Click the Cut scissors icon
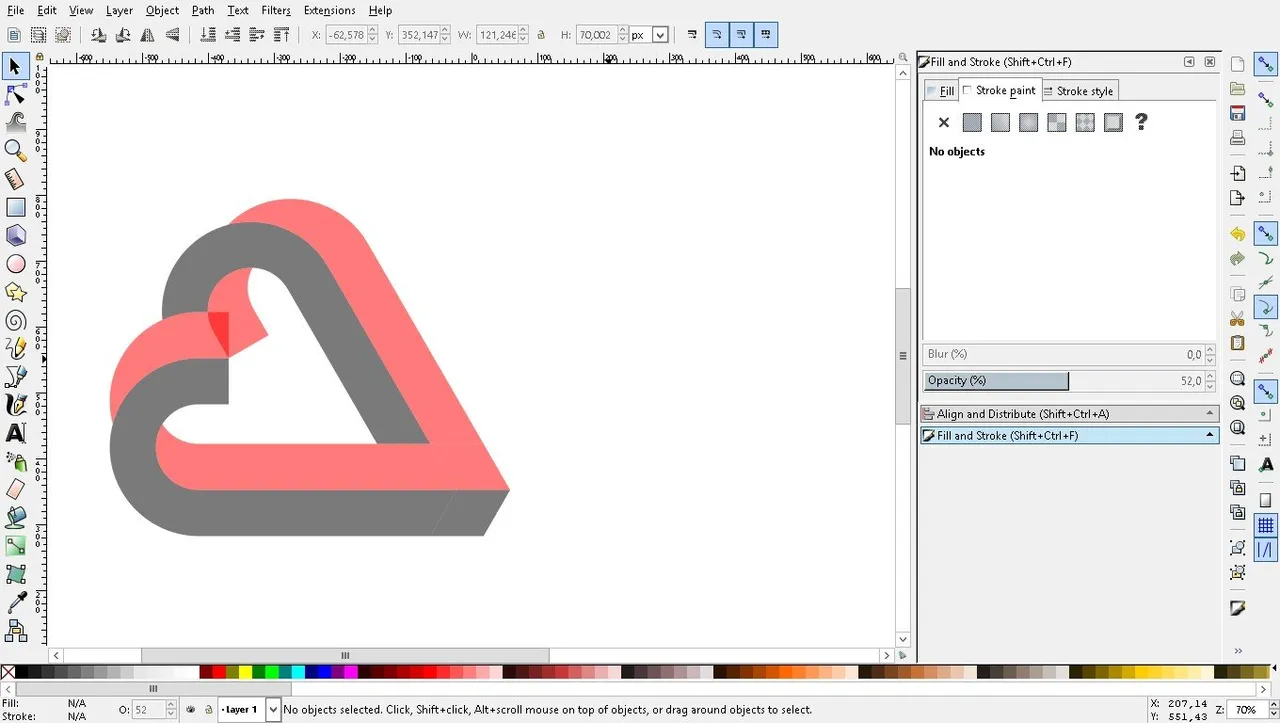This screenshot has width=1280, height=723. pyautogui.click(x=1238, y=319)
